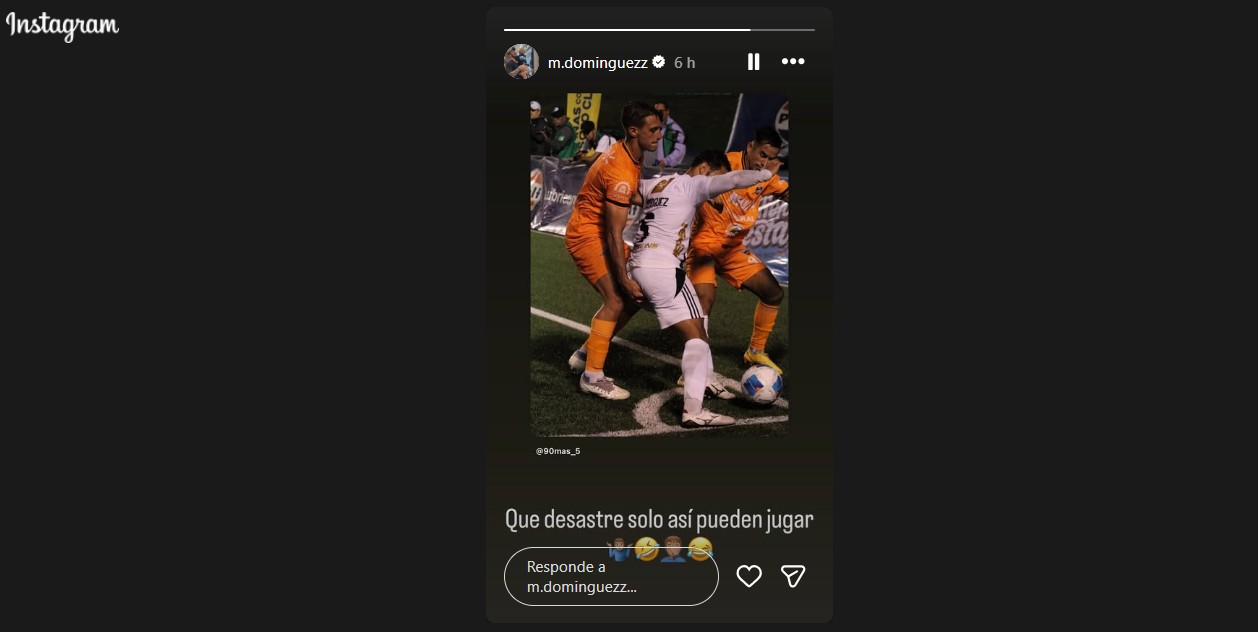The width and height of the screenshot is (1258, 632).
Task: Click the soccer ball in the photo
Action: (x=761, y=384)
